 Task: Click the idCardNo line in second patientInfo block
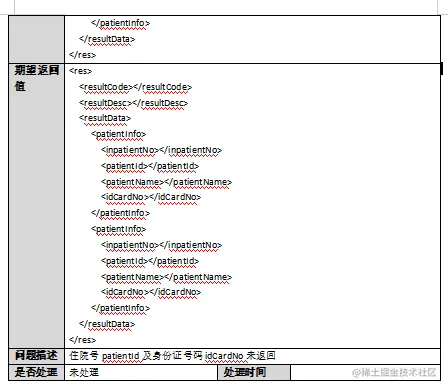tap(151, 292)
